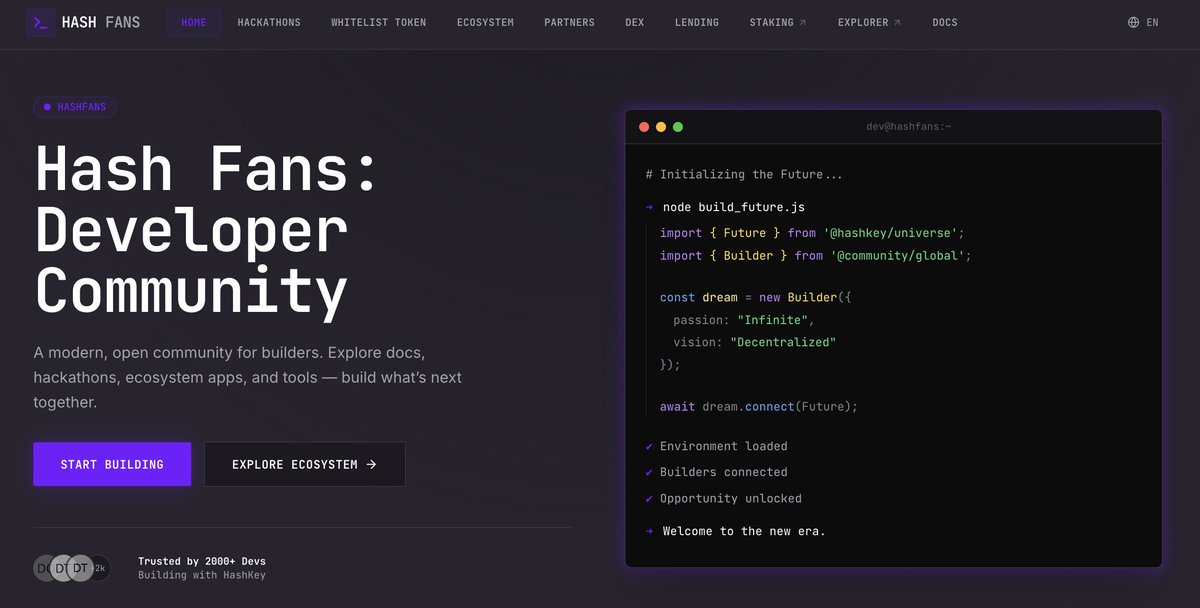The height and width of the screenshot is (608, 1200).
Task: Click the HASHFANS badge pill
Action: tap(75, 106)
